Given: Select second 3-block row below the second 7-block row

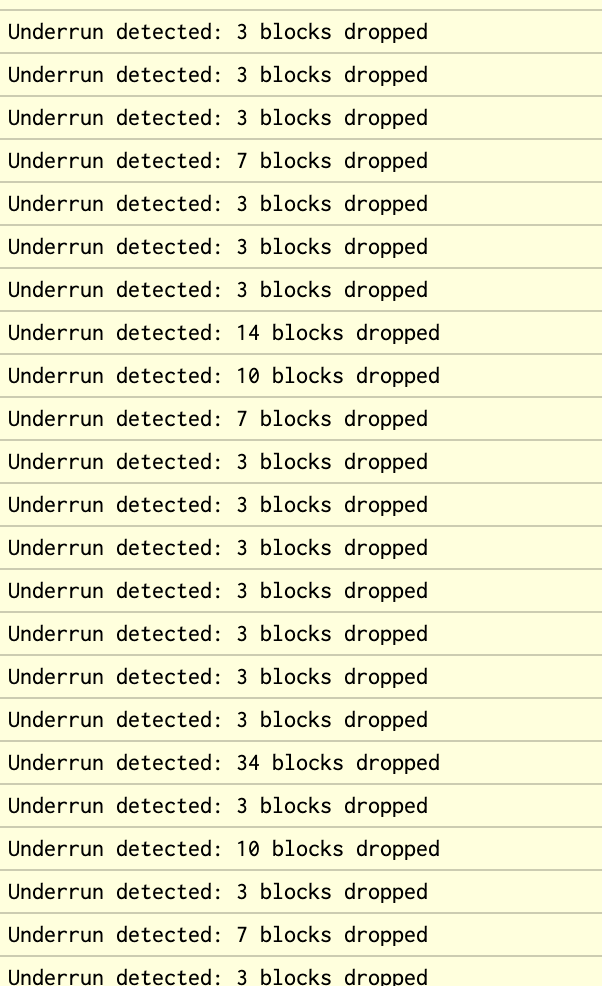Looking at the screenshot, I should [x=218, y=505].
